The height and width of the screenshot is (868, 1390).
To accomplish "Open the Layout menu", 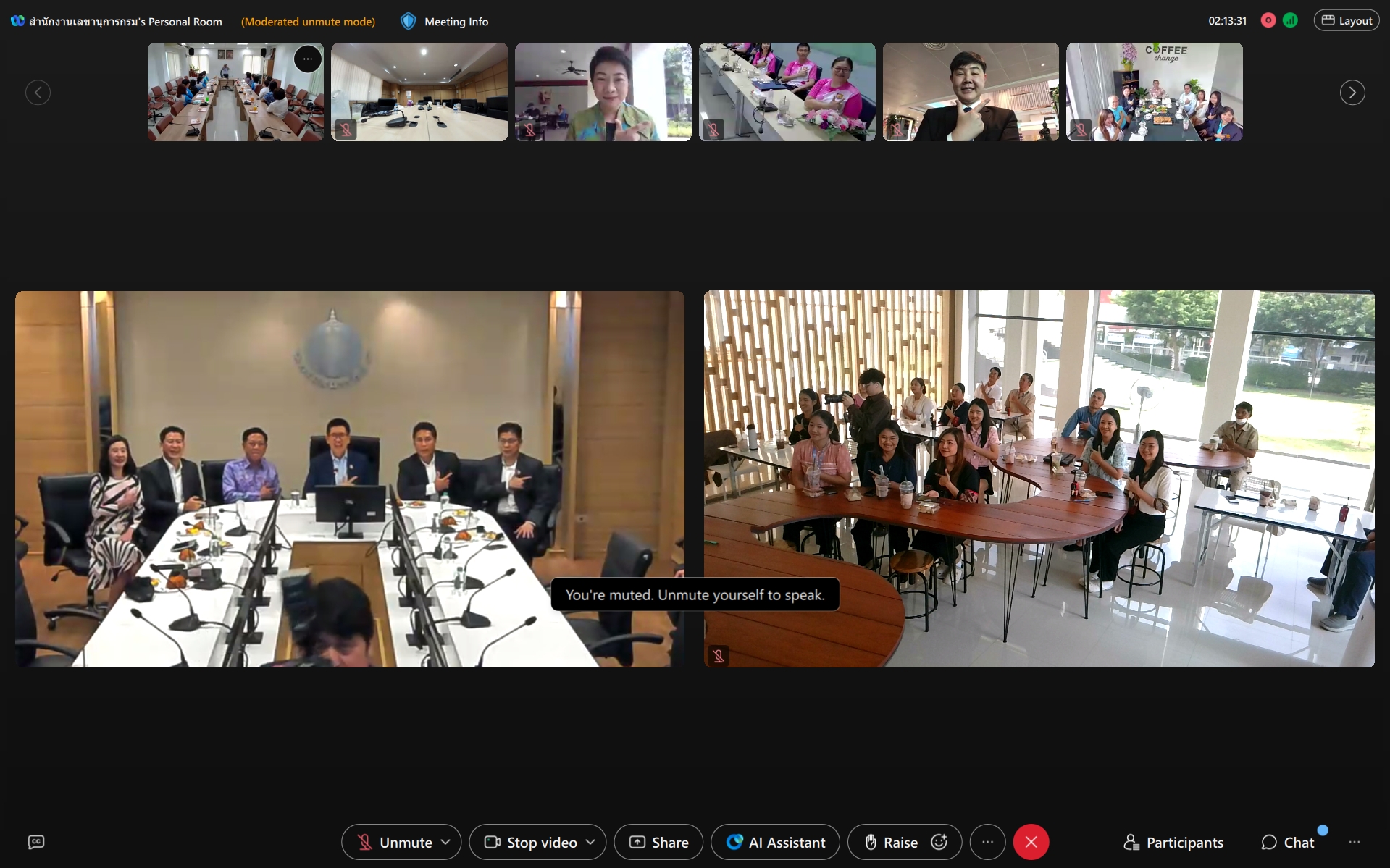I will coord(1347,21).
